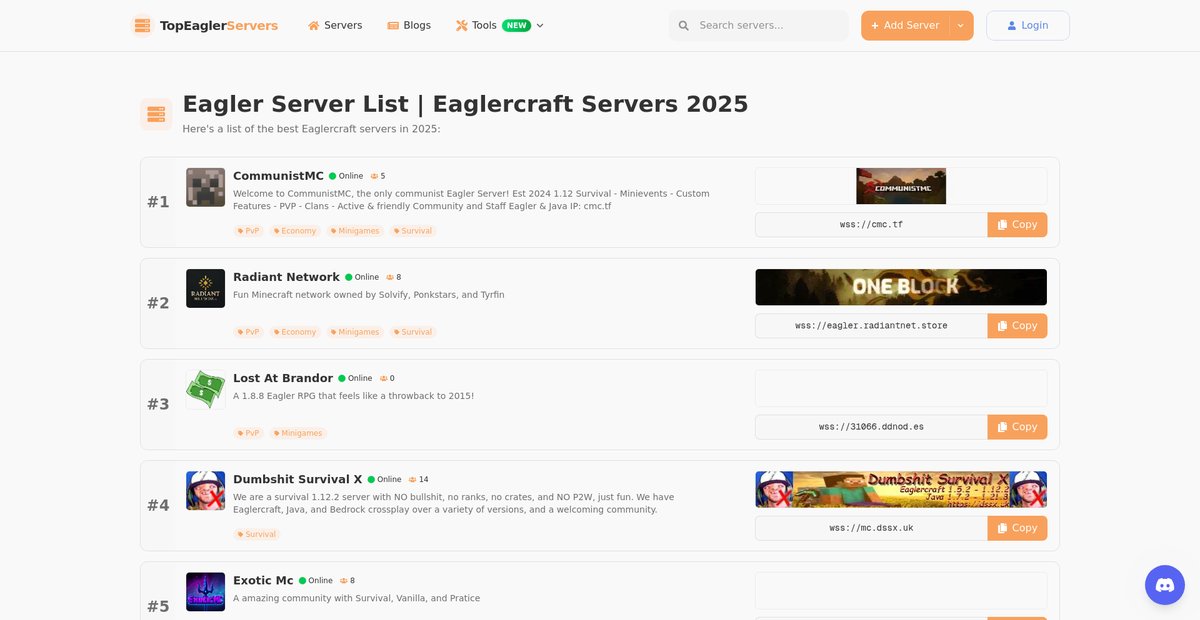Open the CommunistMC server avatar
1200x620 pixels.
tap(205, 187)
